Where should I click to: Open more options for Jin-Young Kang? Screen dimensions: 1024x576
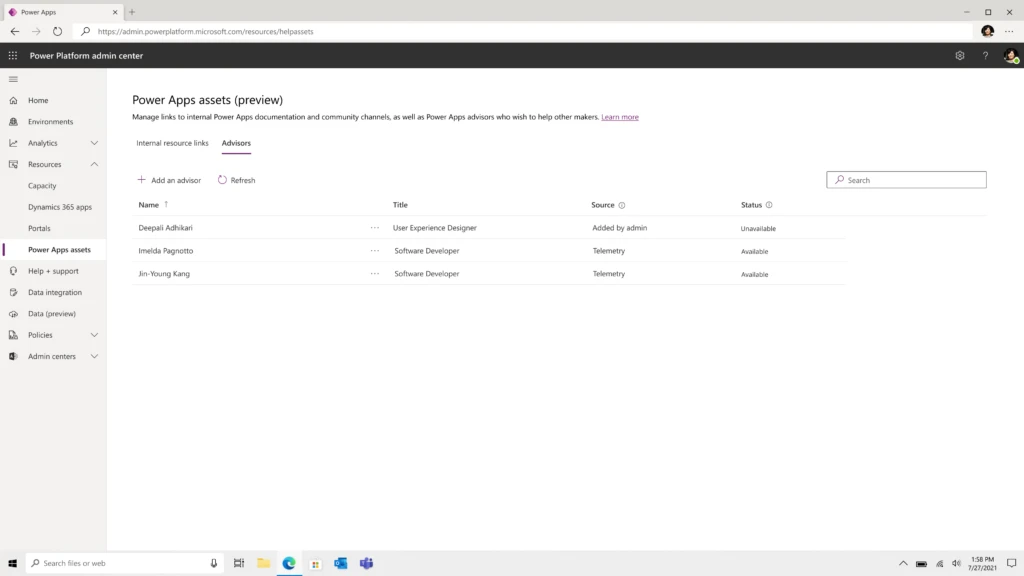pos(375,274)
